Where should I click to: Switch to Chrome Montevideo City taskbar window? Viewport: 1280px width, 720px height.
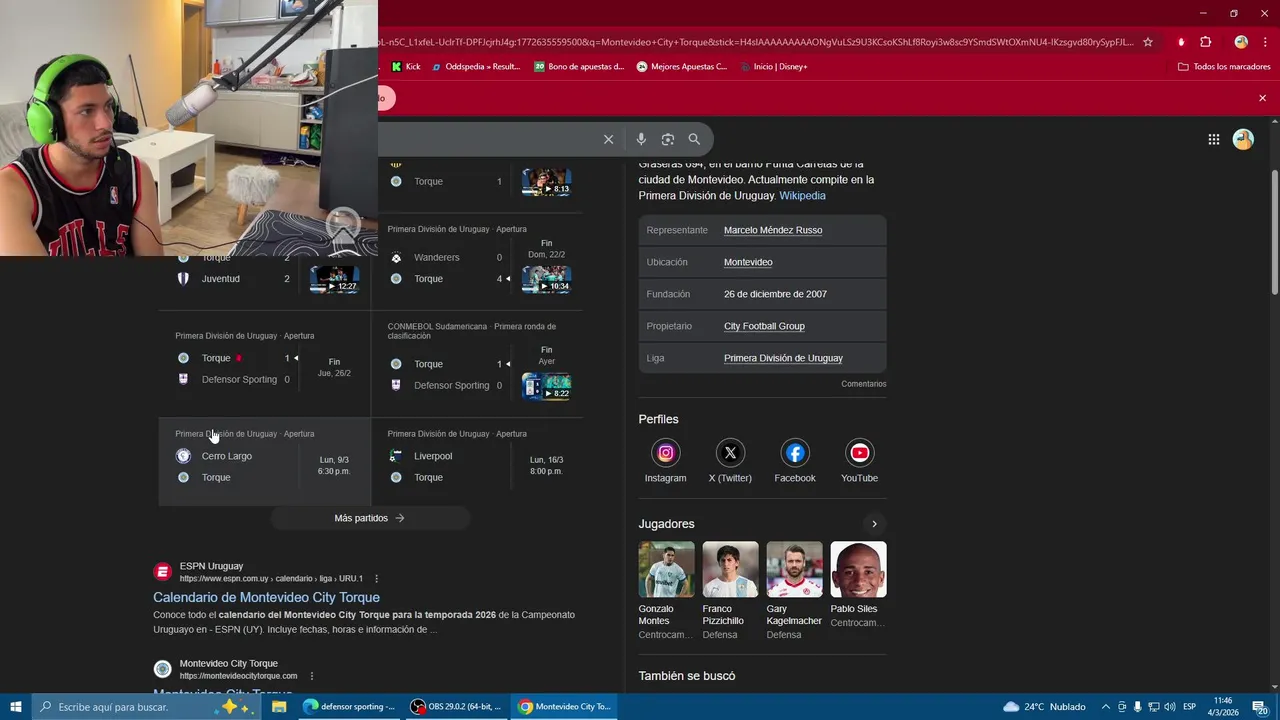tap(564, 707)
